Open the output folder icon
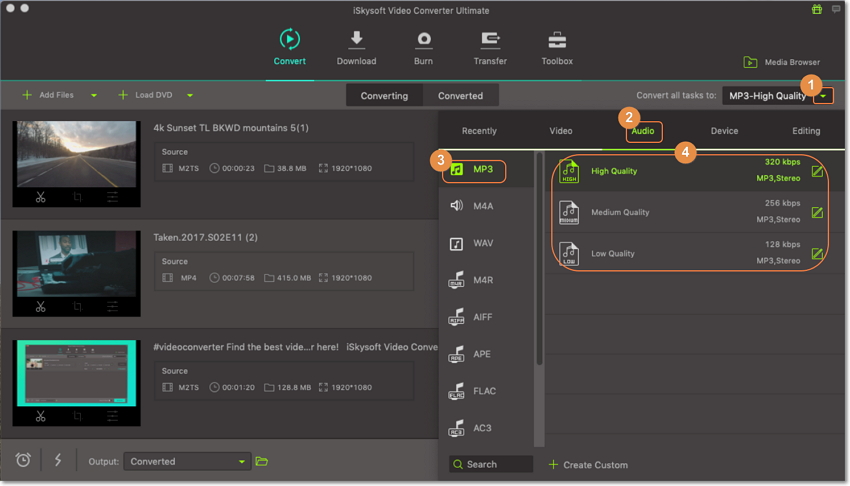The height and width of the screenshot is (486, 850). [262, 461]
